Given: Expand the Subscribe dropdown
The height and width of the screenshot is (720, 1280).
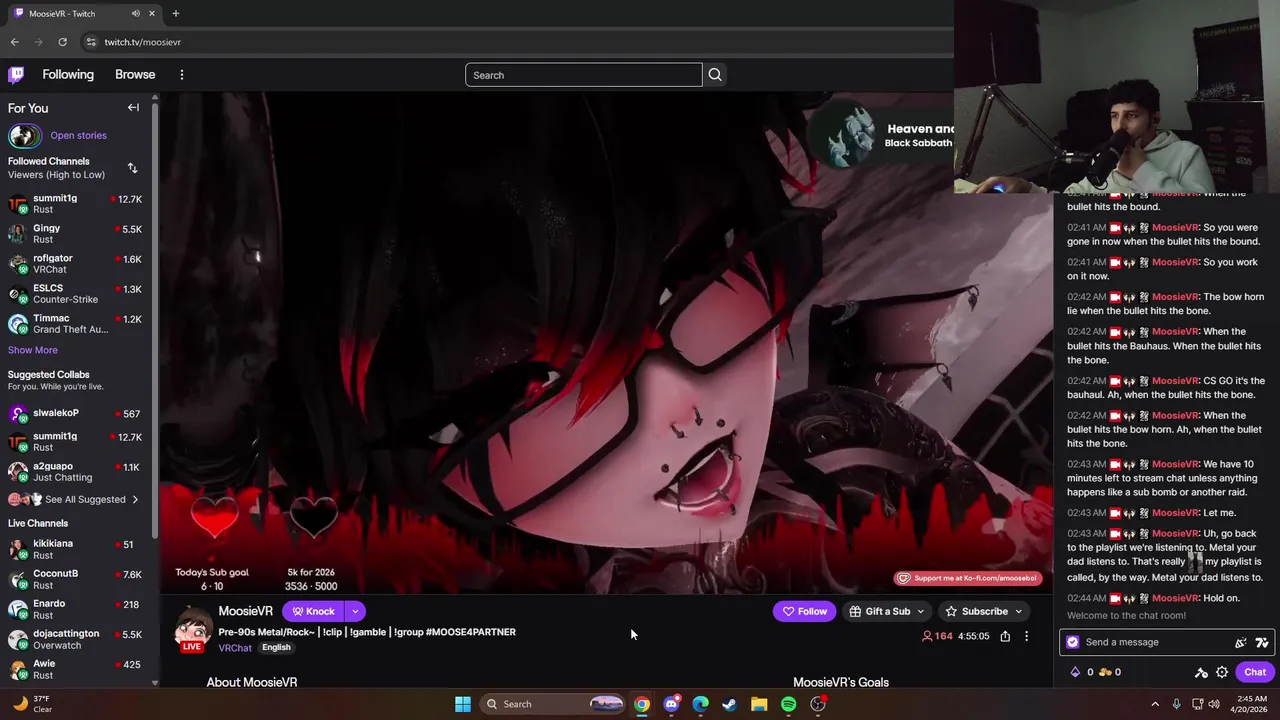Looking at the screenshot, I should (1018, 611).
